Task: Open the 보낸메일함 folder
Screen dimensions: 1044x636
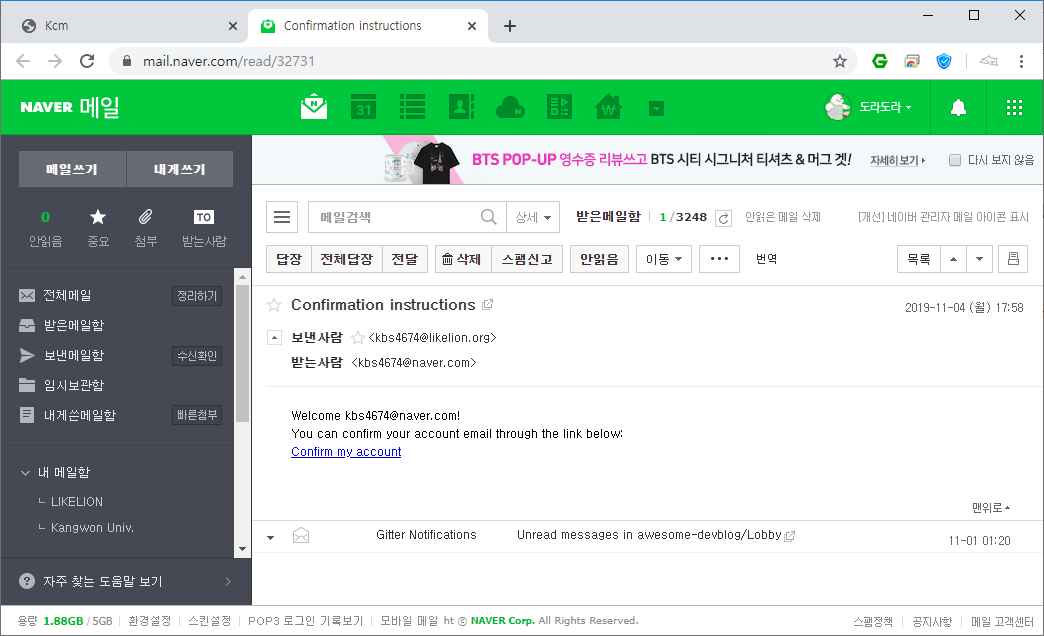Action: [x=73, y=355]
